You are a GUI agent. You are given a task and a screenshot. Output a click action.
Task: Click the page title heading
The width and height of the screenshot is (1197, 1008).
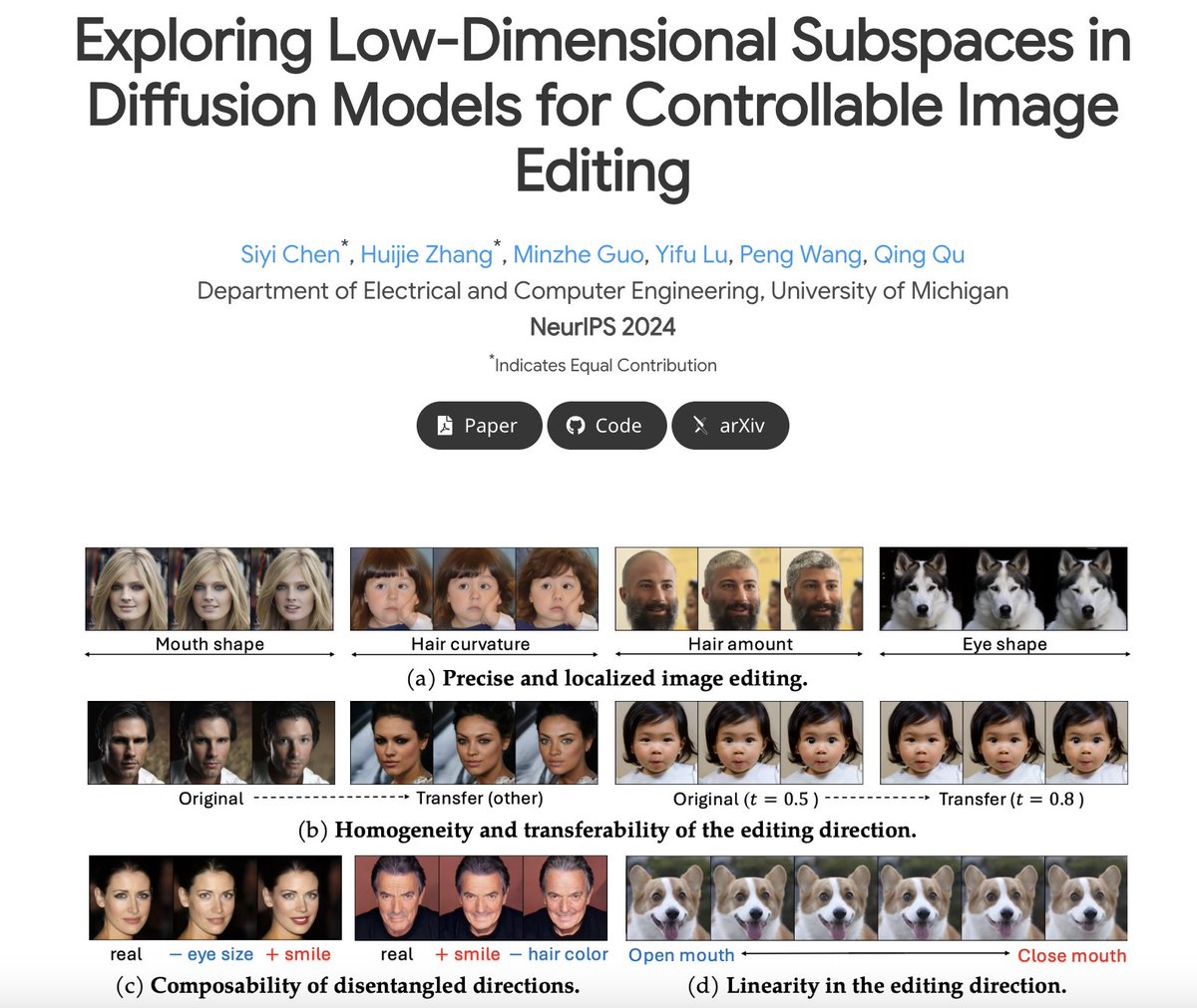602,106
